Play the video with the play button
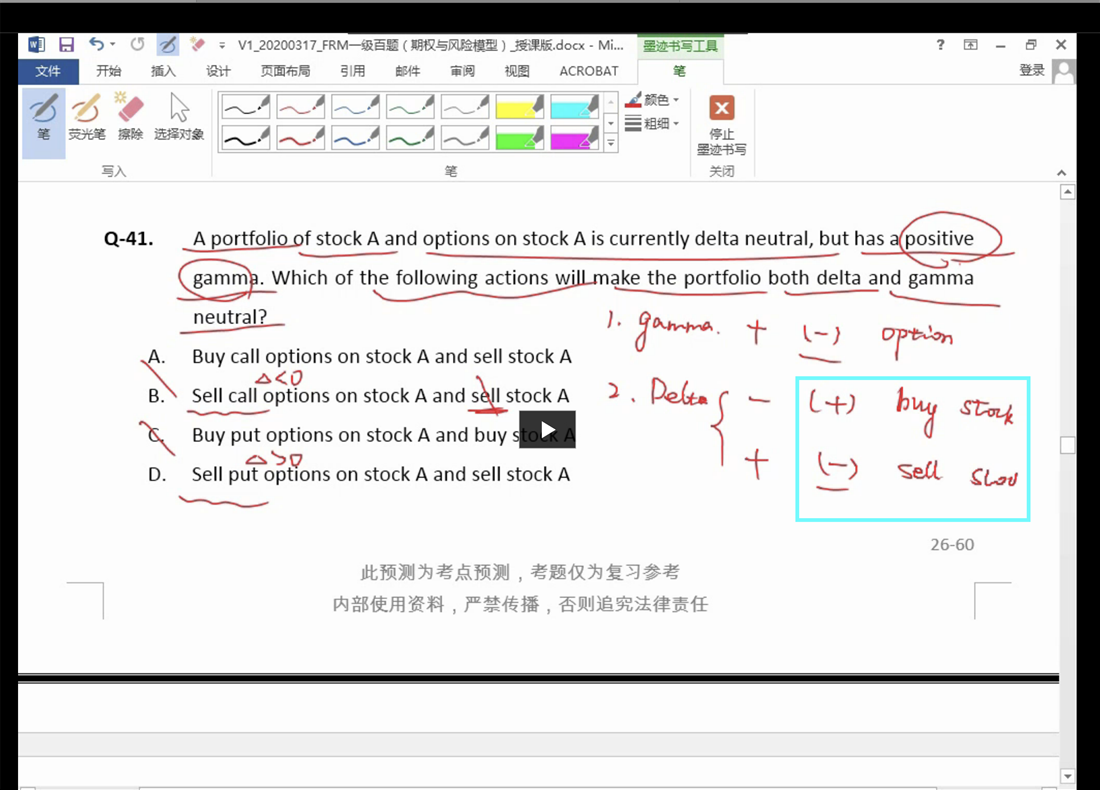Image resolution: width=1100 pixels, height=790 pixels. click(x=547, y=429)
